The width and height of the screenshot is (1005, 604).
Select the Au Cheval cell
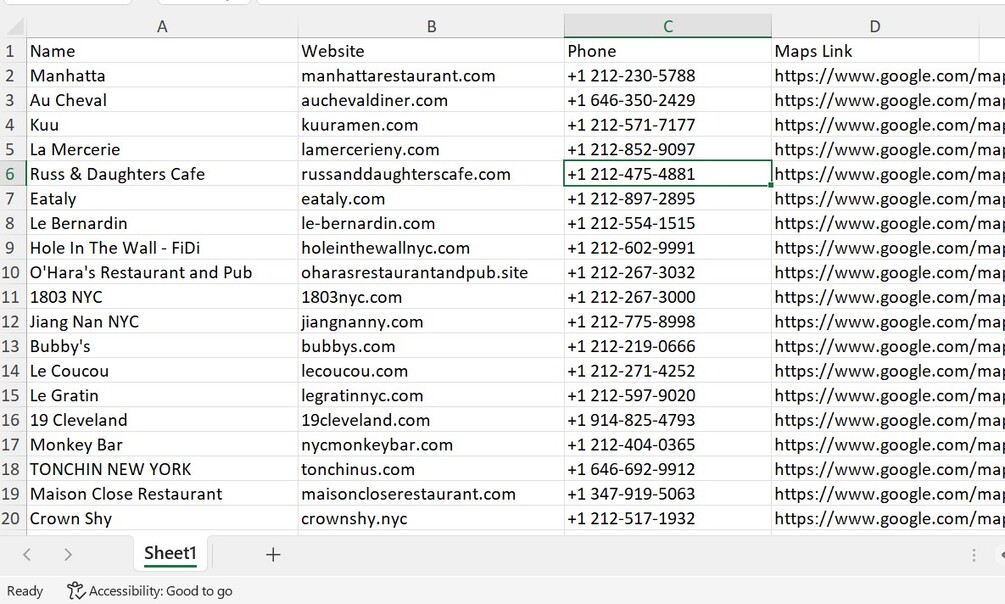click(162, 100)
